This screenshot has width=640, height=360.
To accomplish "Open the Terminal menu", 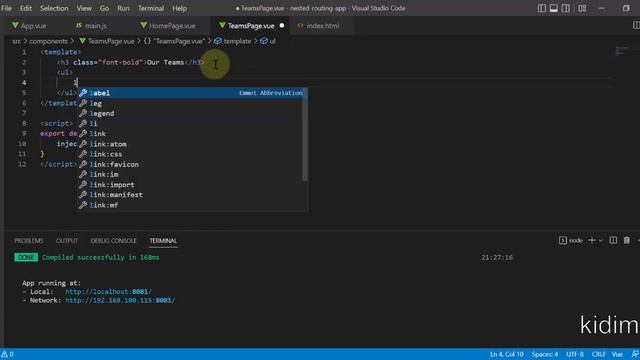I will coord(151,8).
